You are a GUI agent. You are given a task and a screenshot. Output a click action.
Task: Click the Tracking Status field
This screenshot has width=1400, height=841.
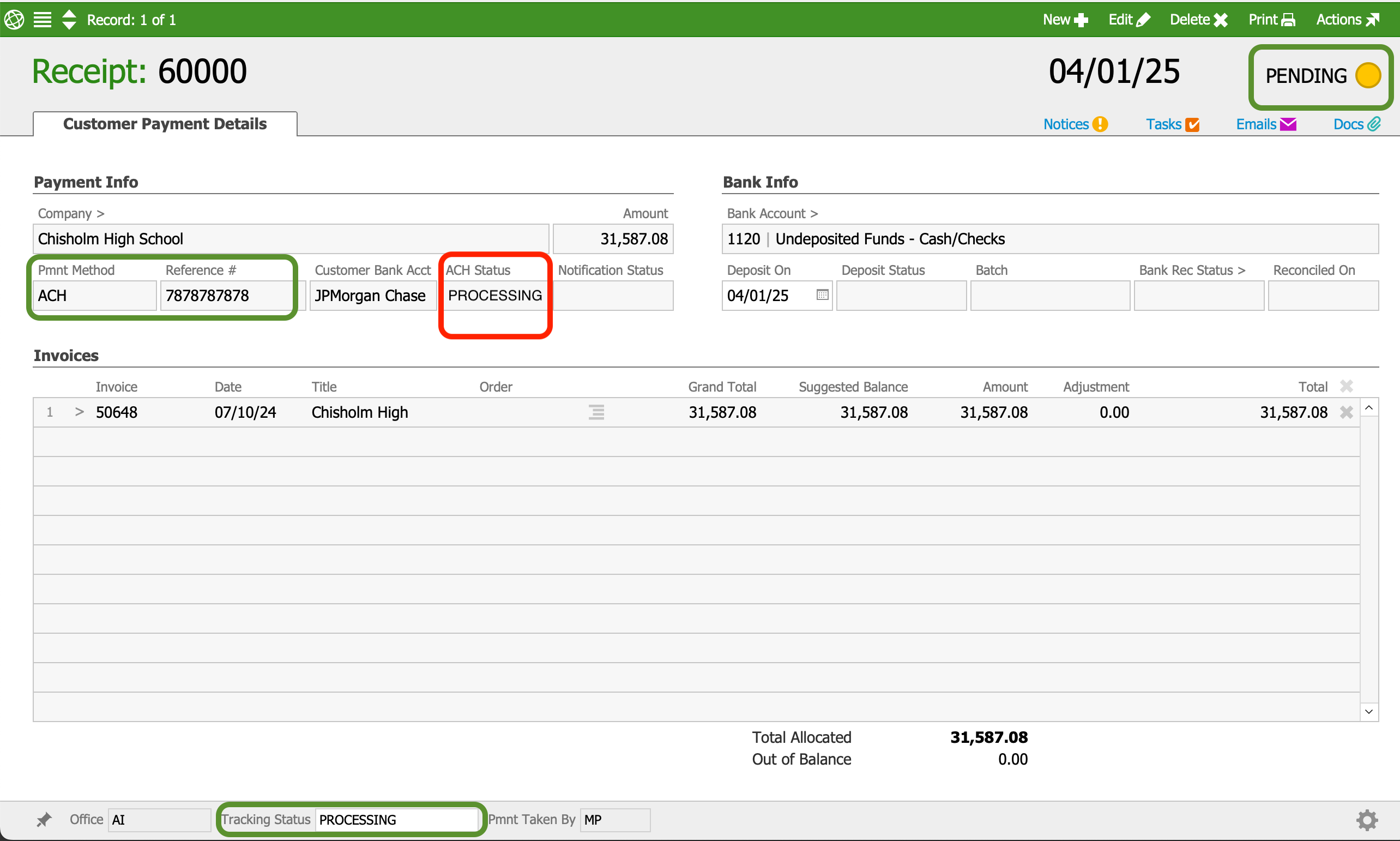396,820
